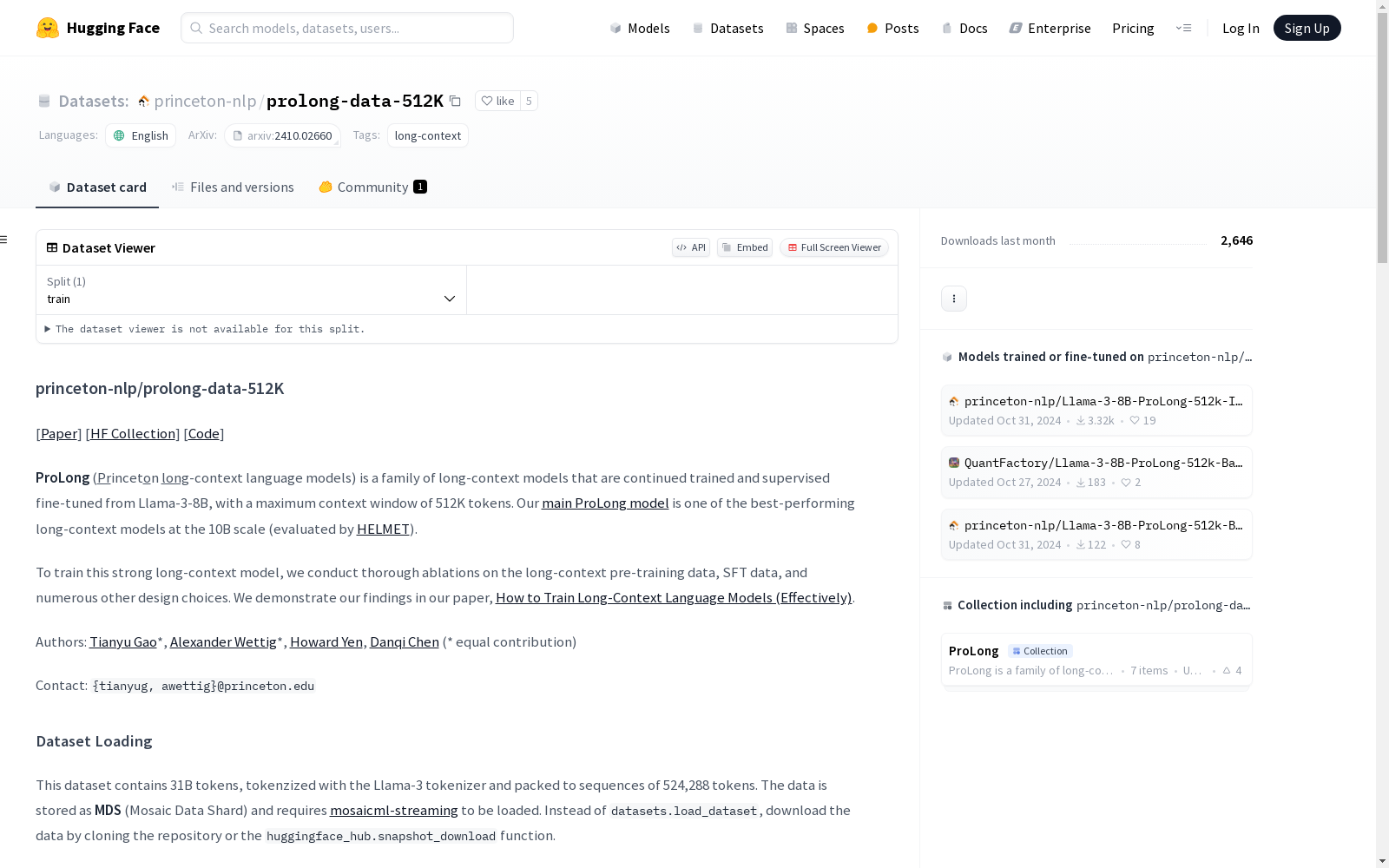Click the Dataset Loading heading
The width and height of the screenshot is (1389, 868).
[x=94, y=741]
